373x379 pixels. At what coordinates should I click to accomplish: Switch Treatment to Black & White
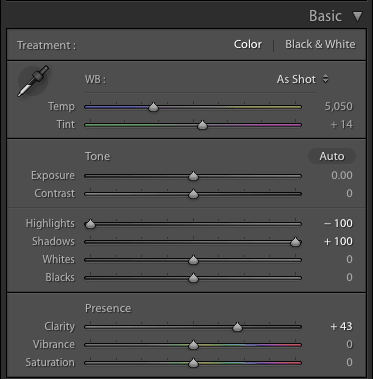click(x=320, y=44)
